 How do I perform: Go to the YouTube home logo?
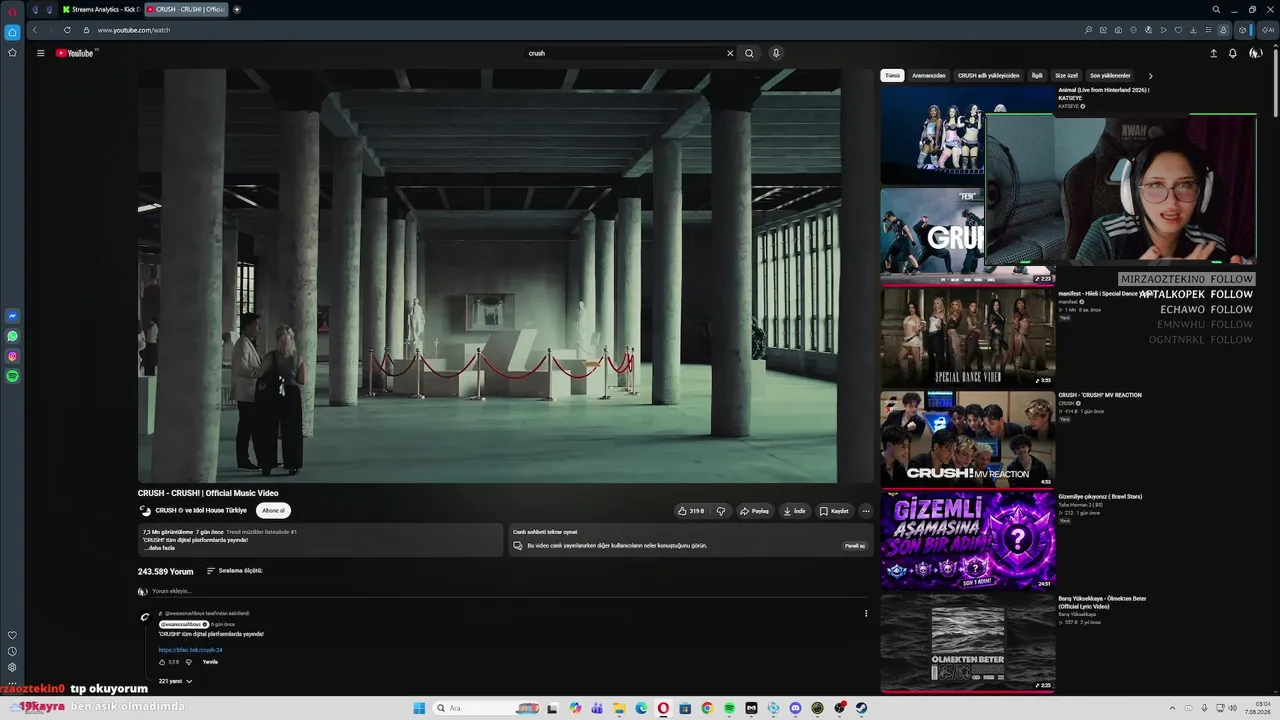pos(75,53)
